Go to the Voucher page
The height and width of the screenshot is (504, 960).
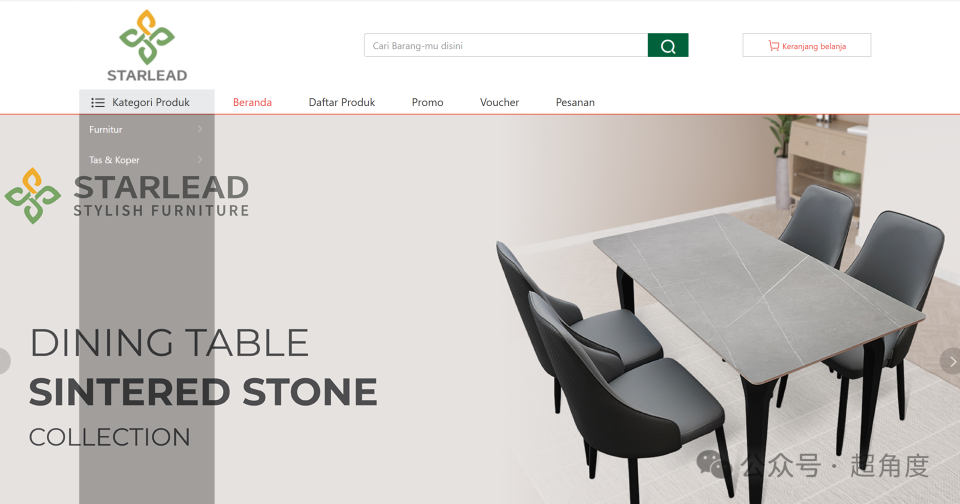tap(500, 102)
